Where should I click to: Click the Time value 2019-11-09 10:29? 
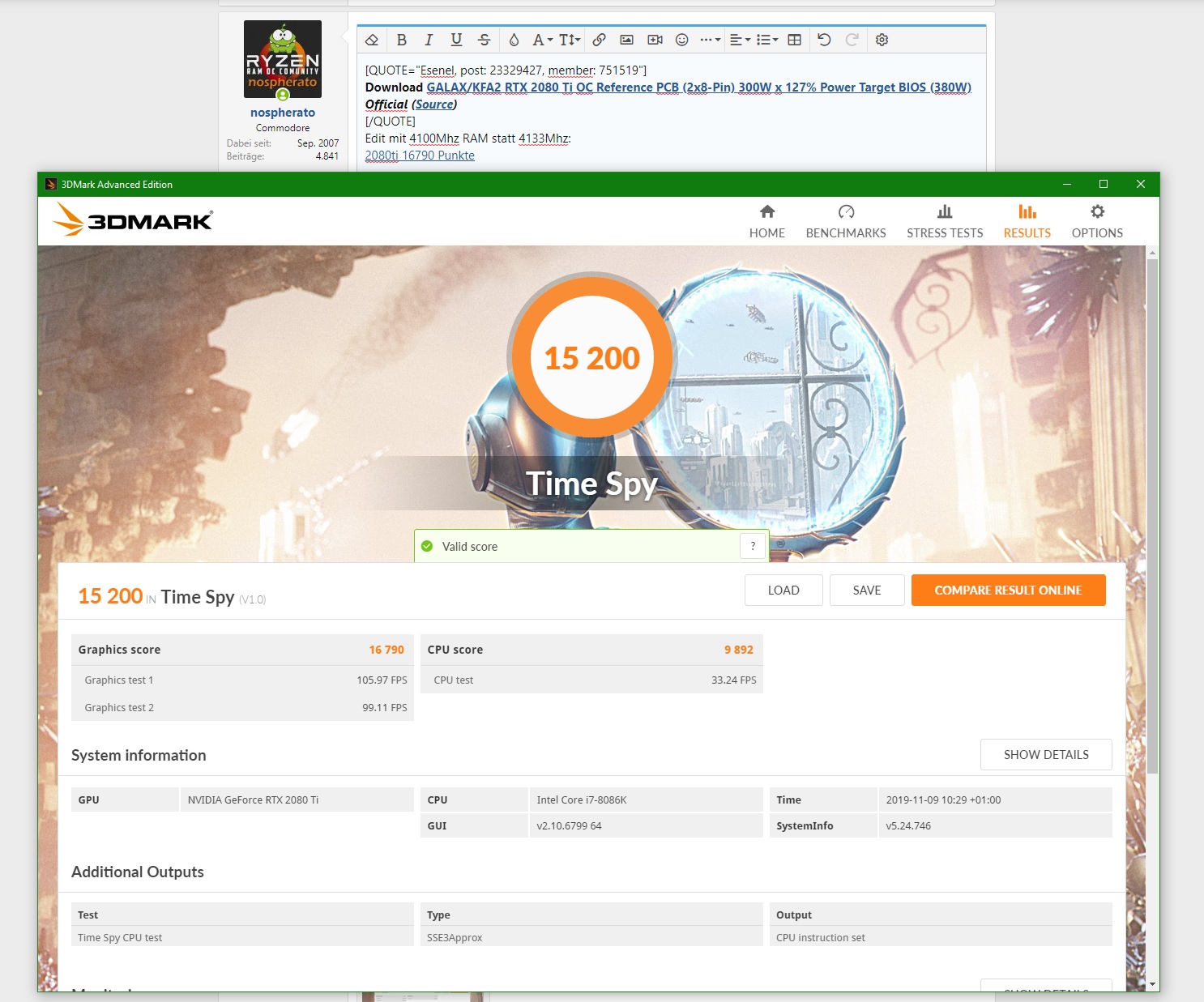943,799
